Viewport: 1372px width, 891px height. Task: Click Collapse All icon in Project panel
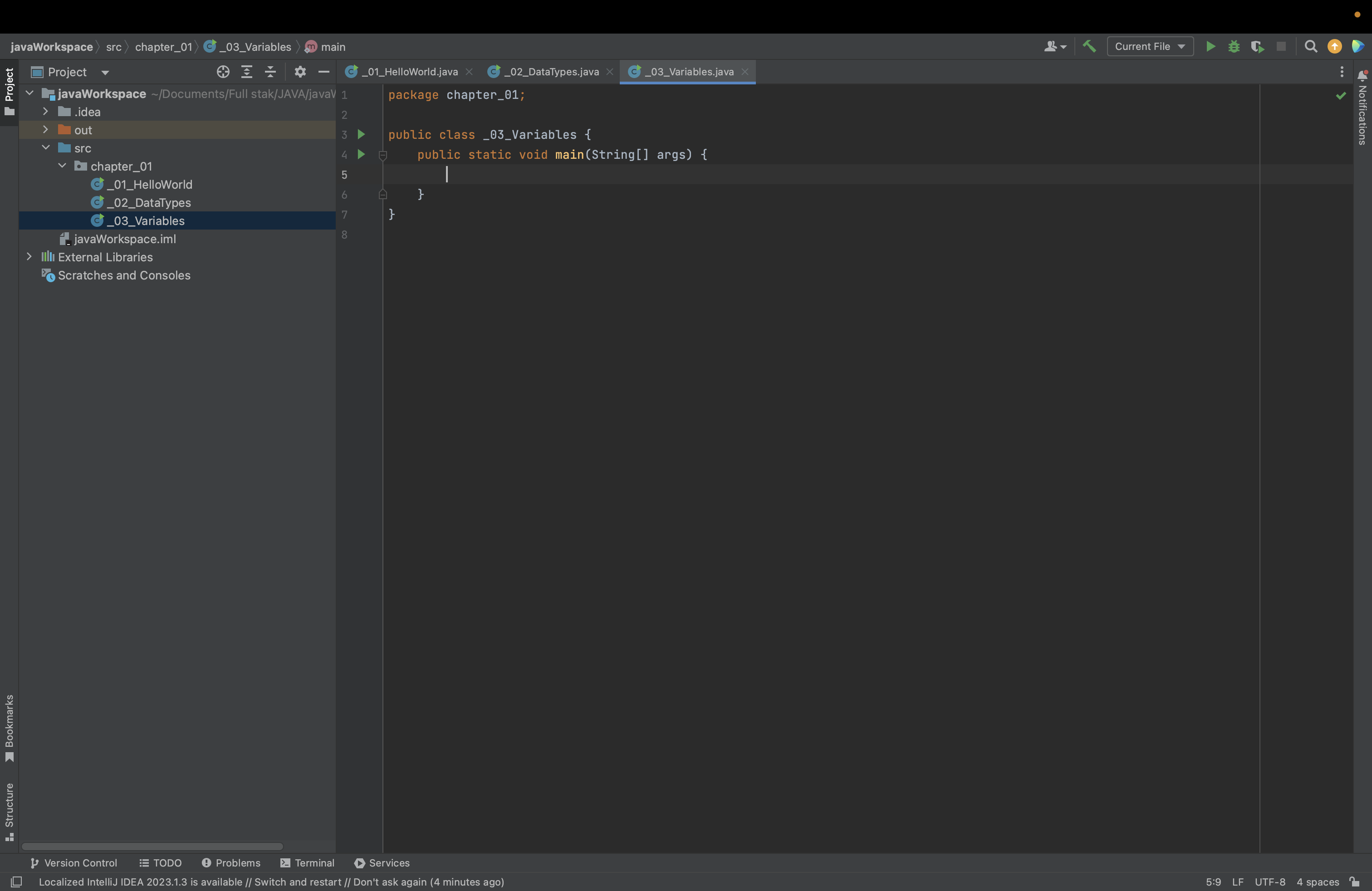click(x=270, y=72)
